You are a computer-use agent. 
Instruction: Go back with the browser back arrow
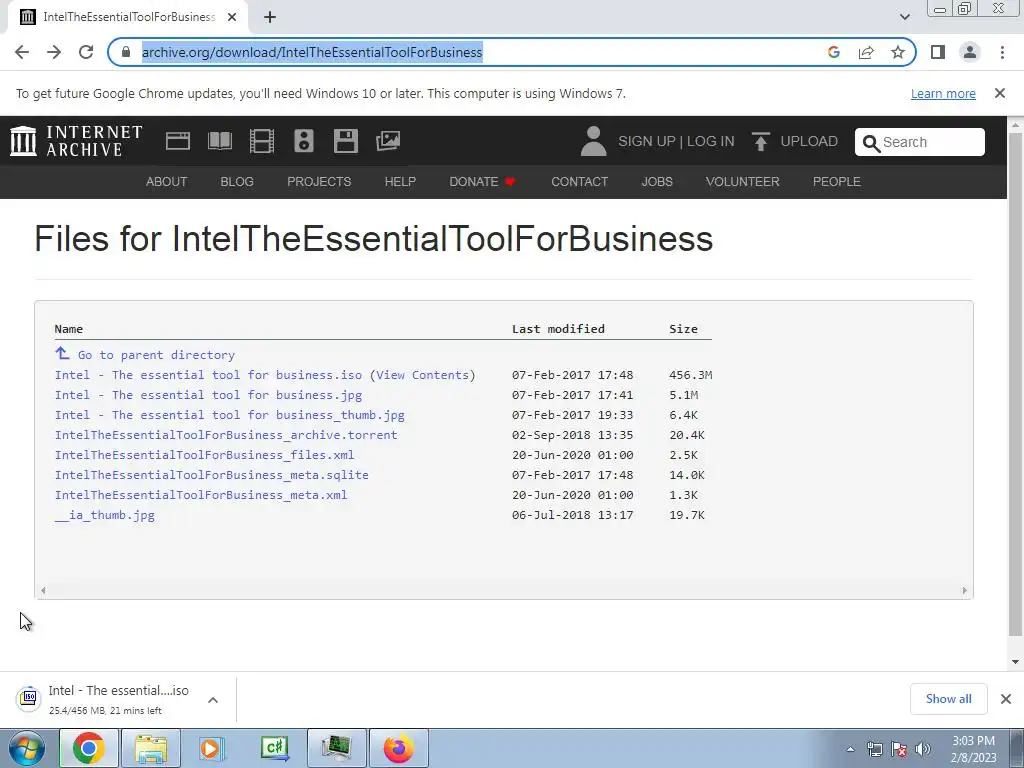(22, 52)
